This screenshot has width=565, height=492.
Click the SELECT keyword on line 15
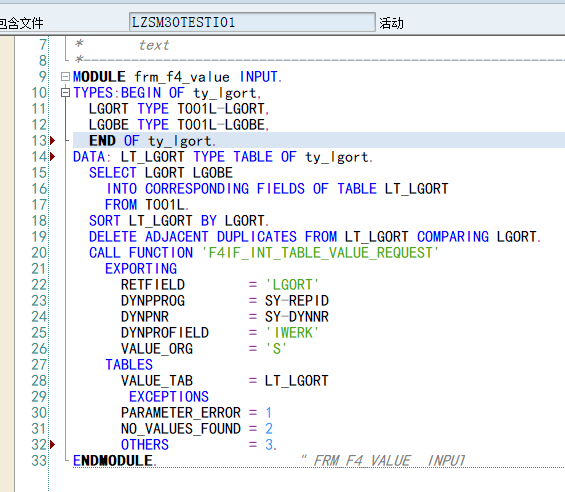pos(113,173)
